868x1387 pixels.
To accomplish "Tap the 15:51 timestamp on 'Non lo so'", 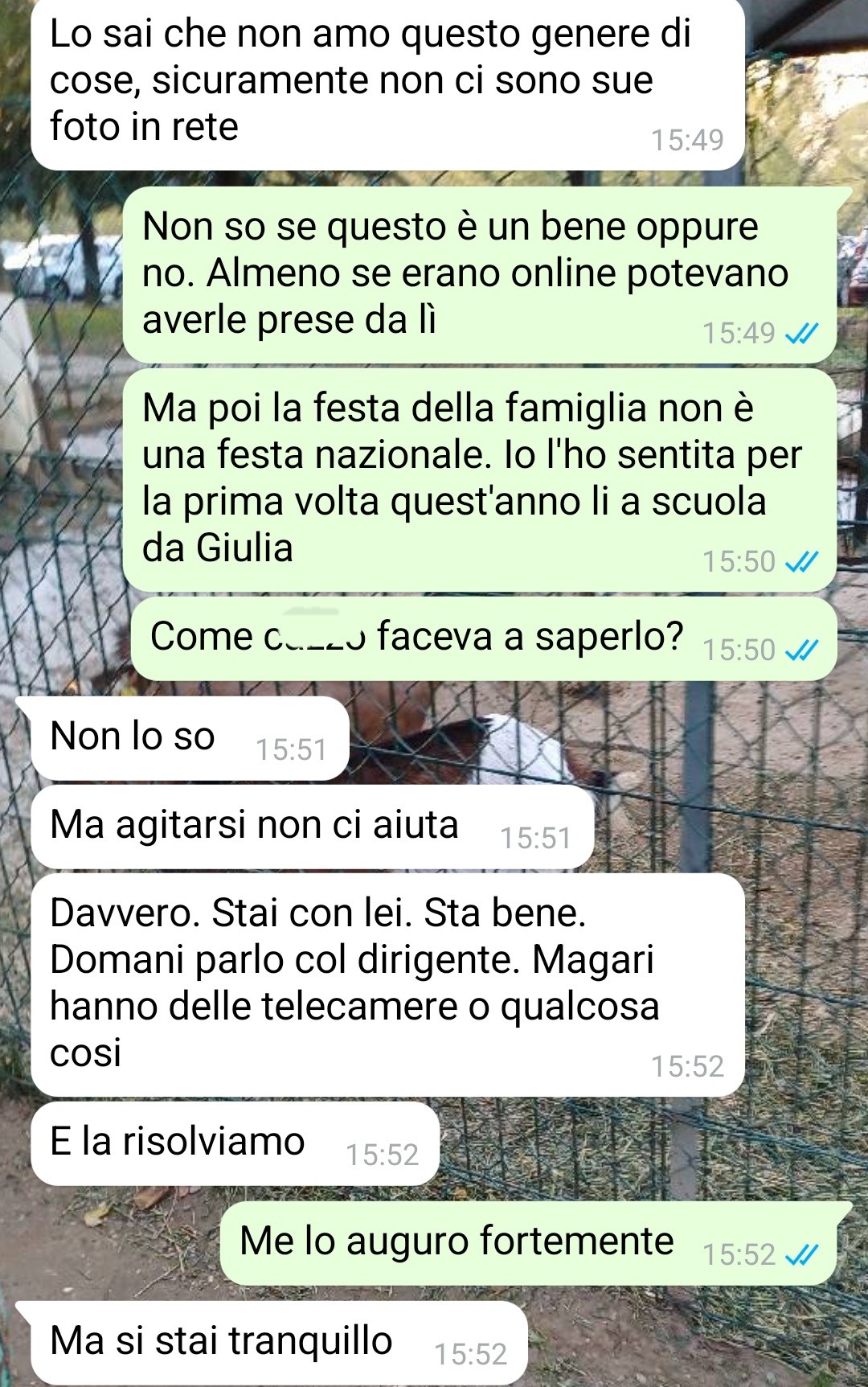I will [291, 749].
